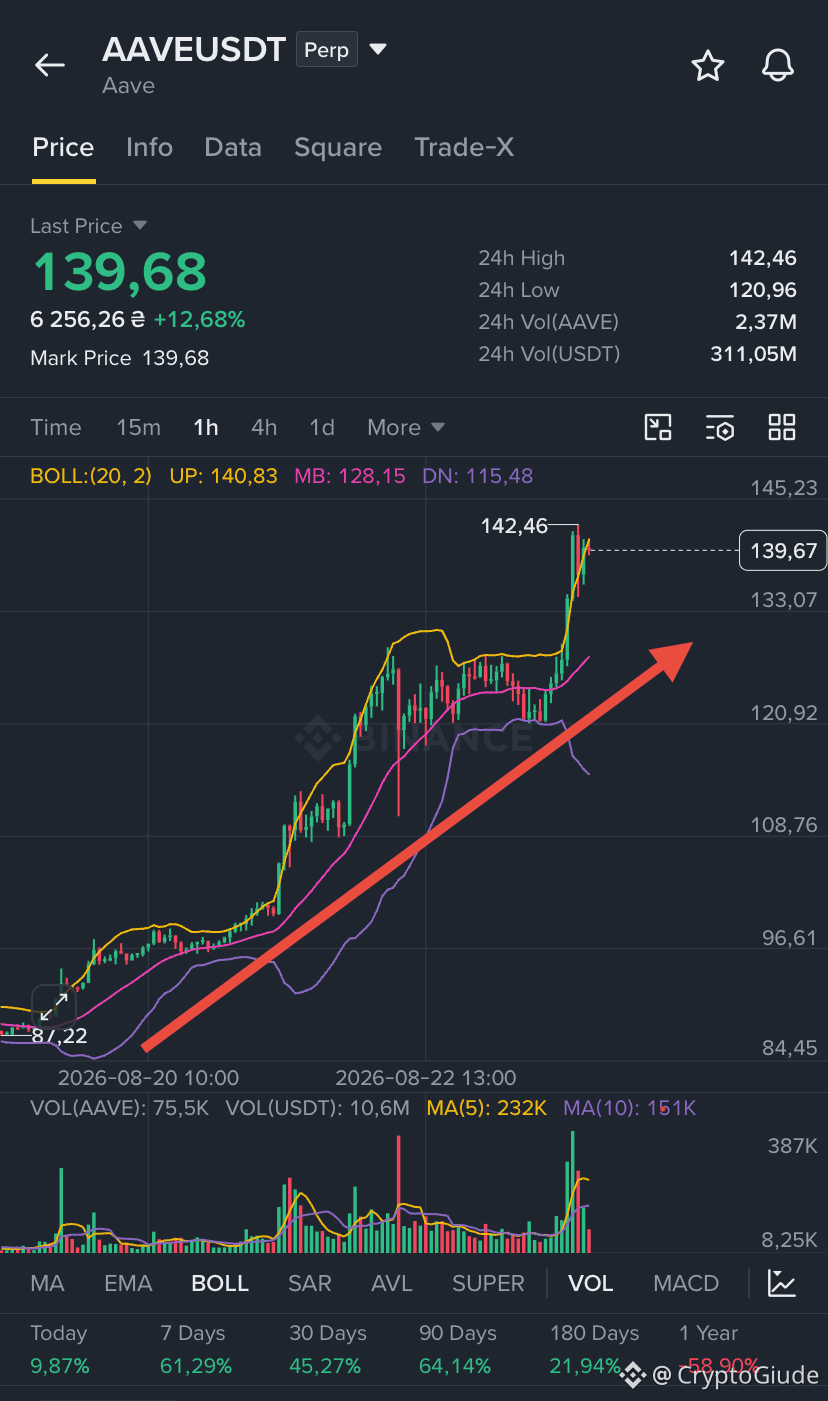Viewport: 828px width, 1401px height.
Task: Tap the back arrow icon
Action: click(x=49, y=66)
